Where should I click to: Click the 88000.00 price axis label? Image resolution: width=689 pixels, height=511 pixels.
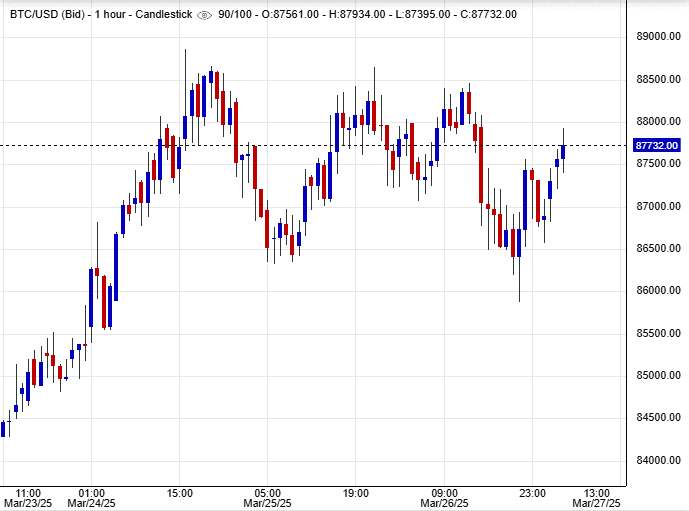click(x=658, y=121)
